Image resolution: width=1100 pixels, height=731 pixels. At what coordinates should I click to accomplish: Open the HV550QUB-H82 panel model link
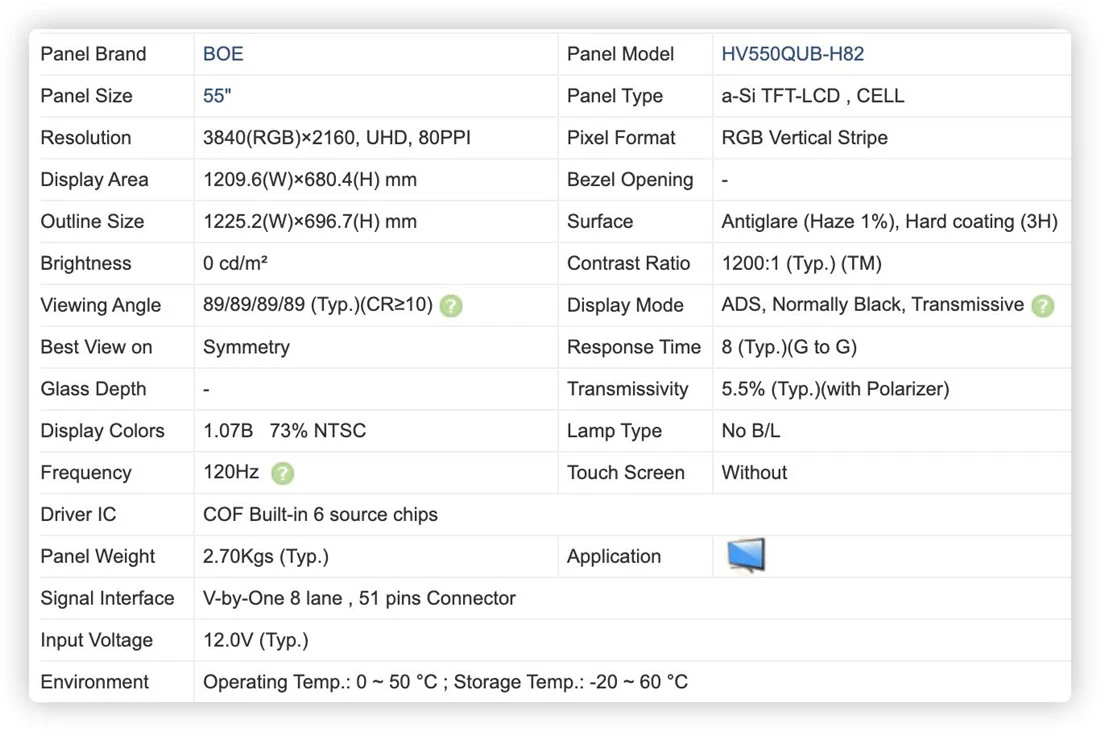793,54
